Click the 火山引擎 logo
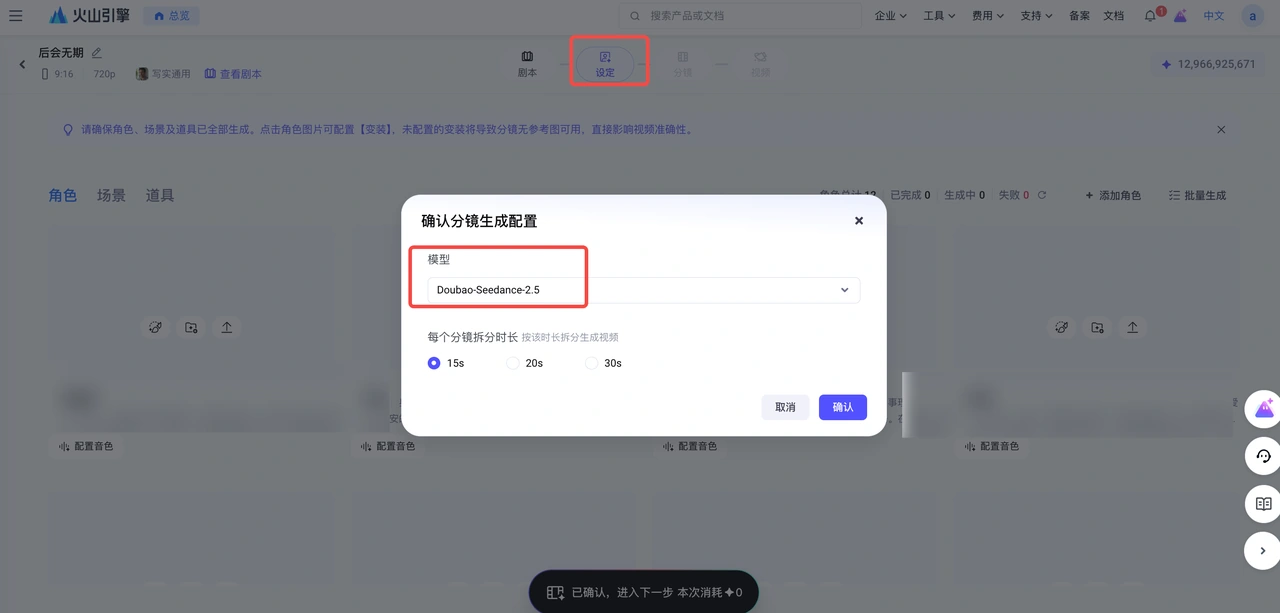 (x=89, y=16)
